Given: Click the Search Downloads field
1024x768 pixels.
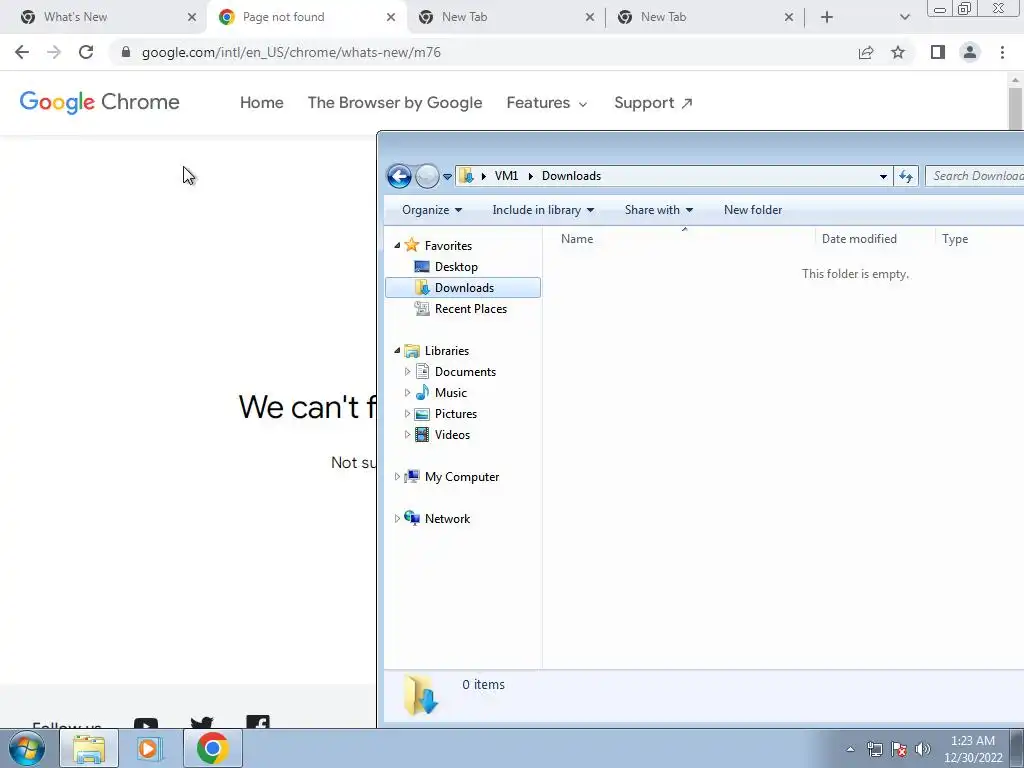Looking at the screenshot, I should 974,176.
